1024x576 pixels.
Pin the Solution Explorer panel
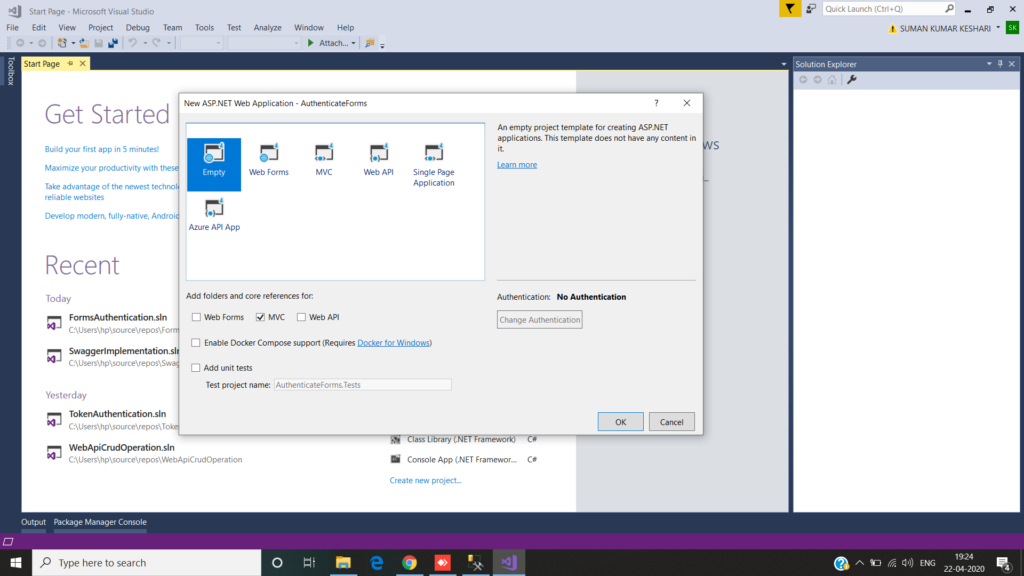[x=1000, y=64]
